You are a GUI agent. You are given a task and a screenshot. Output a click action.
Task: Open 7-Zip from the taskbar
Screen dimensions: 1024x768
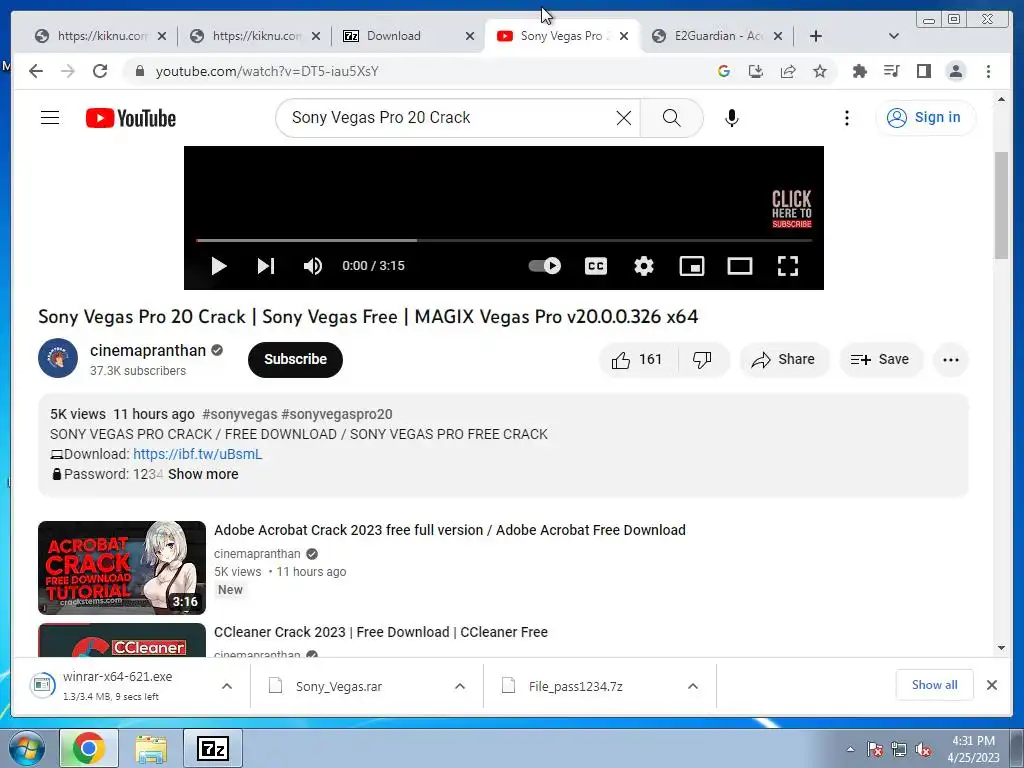click(213, 748)
